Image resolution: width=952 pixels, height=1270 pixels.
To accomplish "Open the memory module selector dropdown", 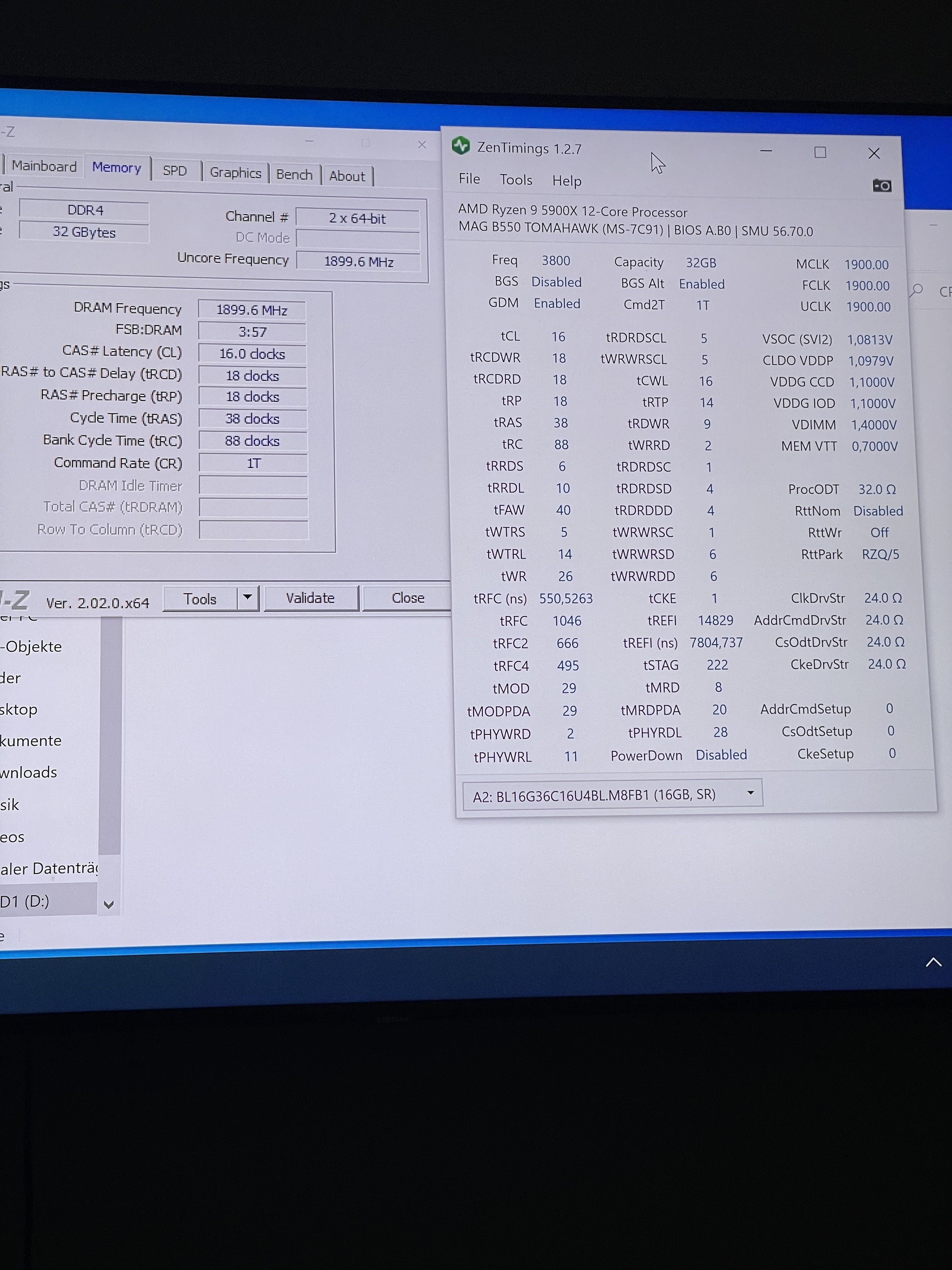I will [x=750, y=793].
